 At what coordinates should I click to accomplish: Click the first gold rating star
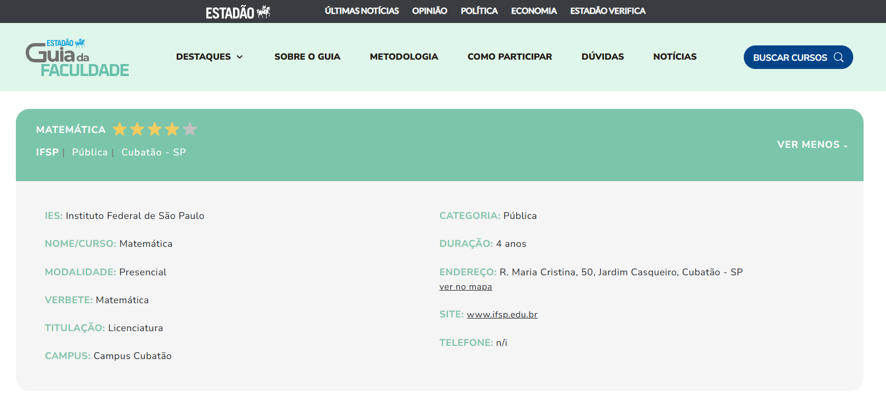point(119,129)
